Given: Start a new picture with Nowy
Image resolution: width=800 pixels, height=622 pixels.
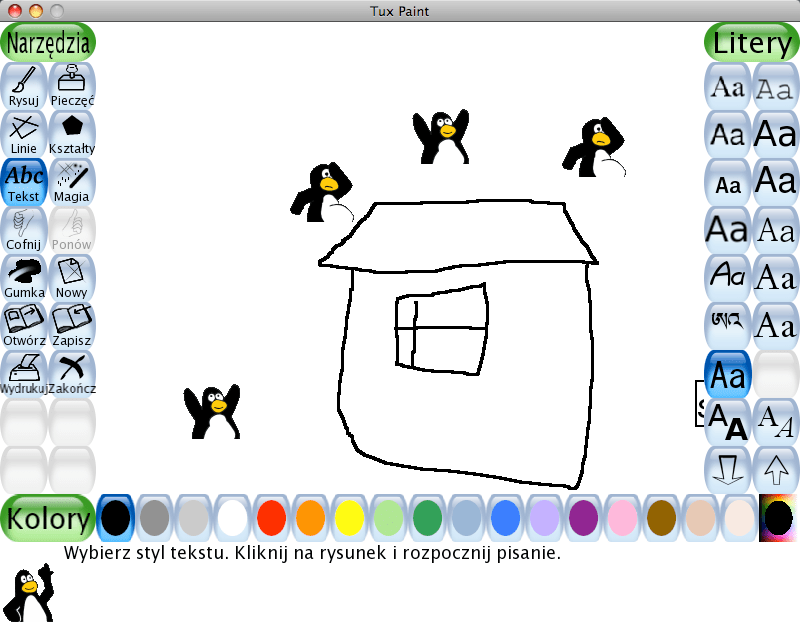Looking at the screenshot, I should pos(71,276).
